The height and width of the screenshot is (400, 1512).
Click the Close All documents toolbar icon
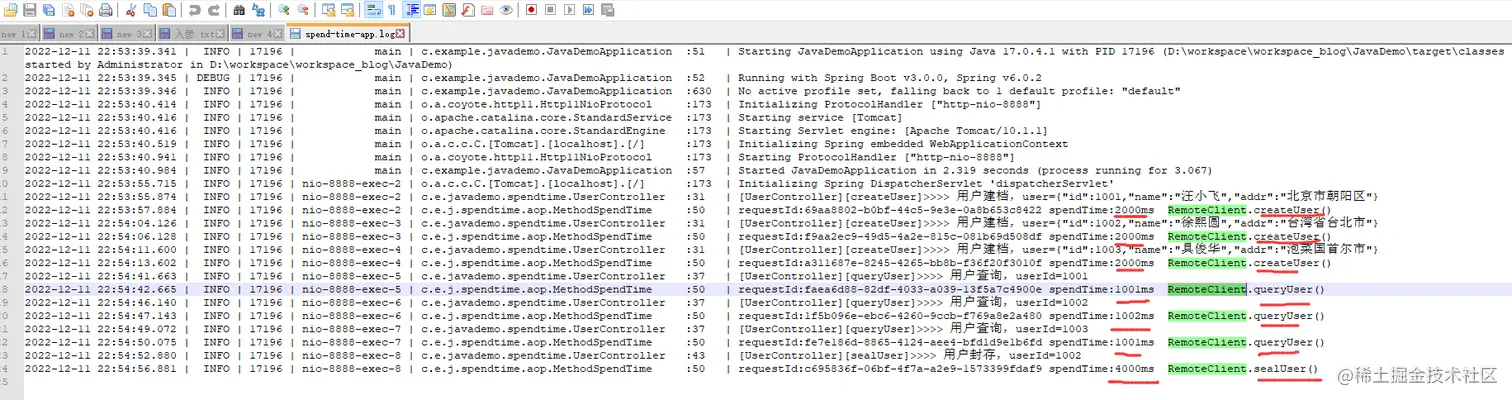coord(87,10)
